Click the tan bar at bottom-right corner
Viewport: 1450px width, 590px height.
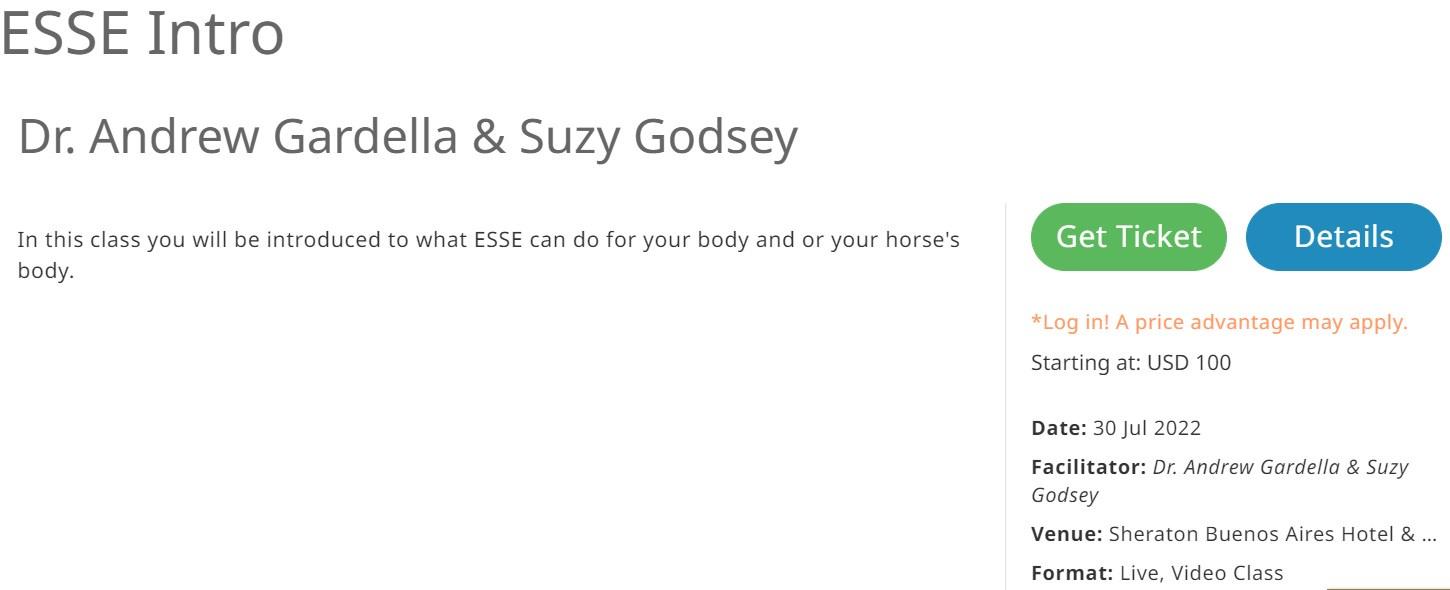point(1388,587)
